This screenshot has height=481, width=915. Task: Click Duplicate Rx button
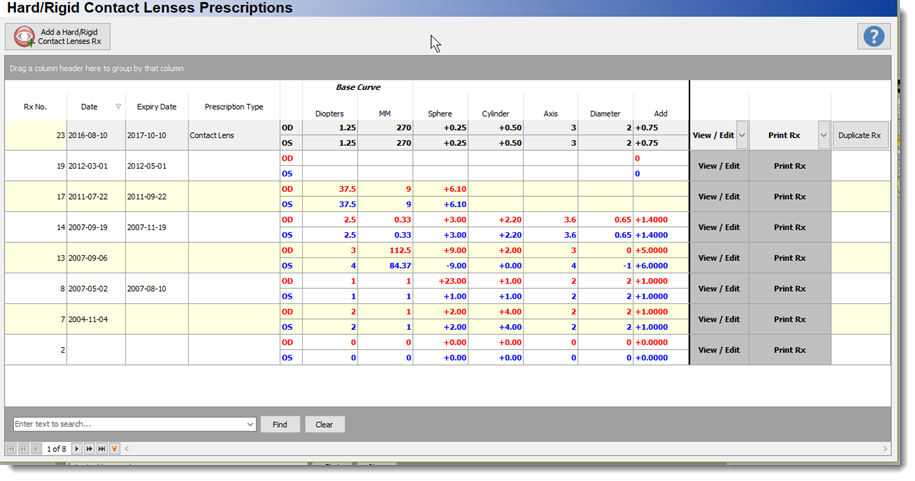click(860, 135)
